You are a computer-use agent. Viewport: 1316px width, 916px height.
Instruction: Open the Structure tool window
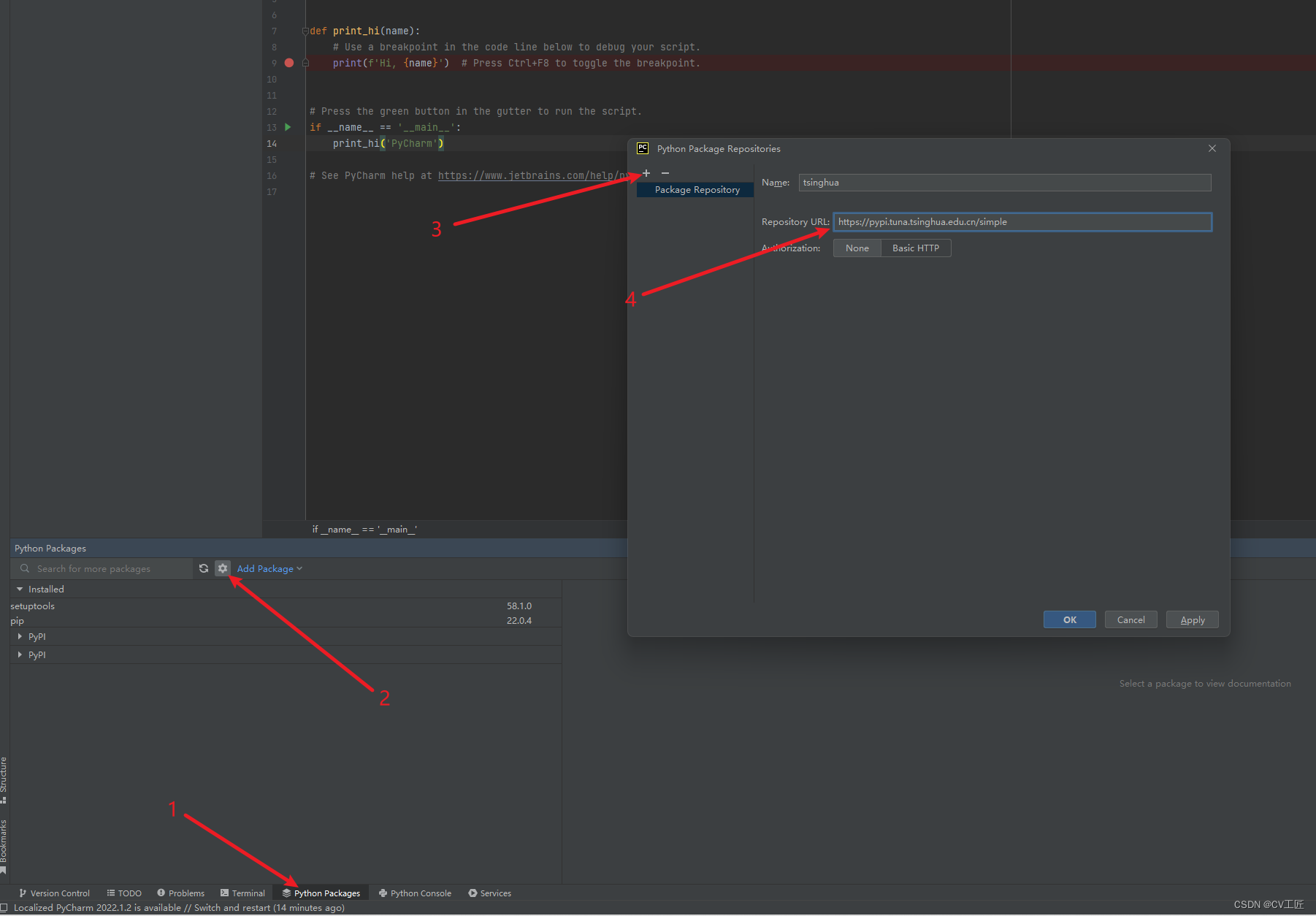coord(4,779)
